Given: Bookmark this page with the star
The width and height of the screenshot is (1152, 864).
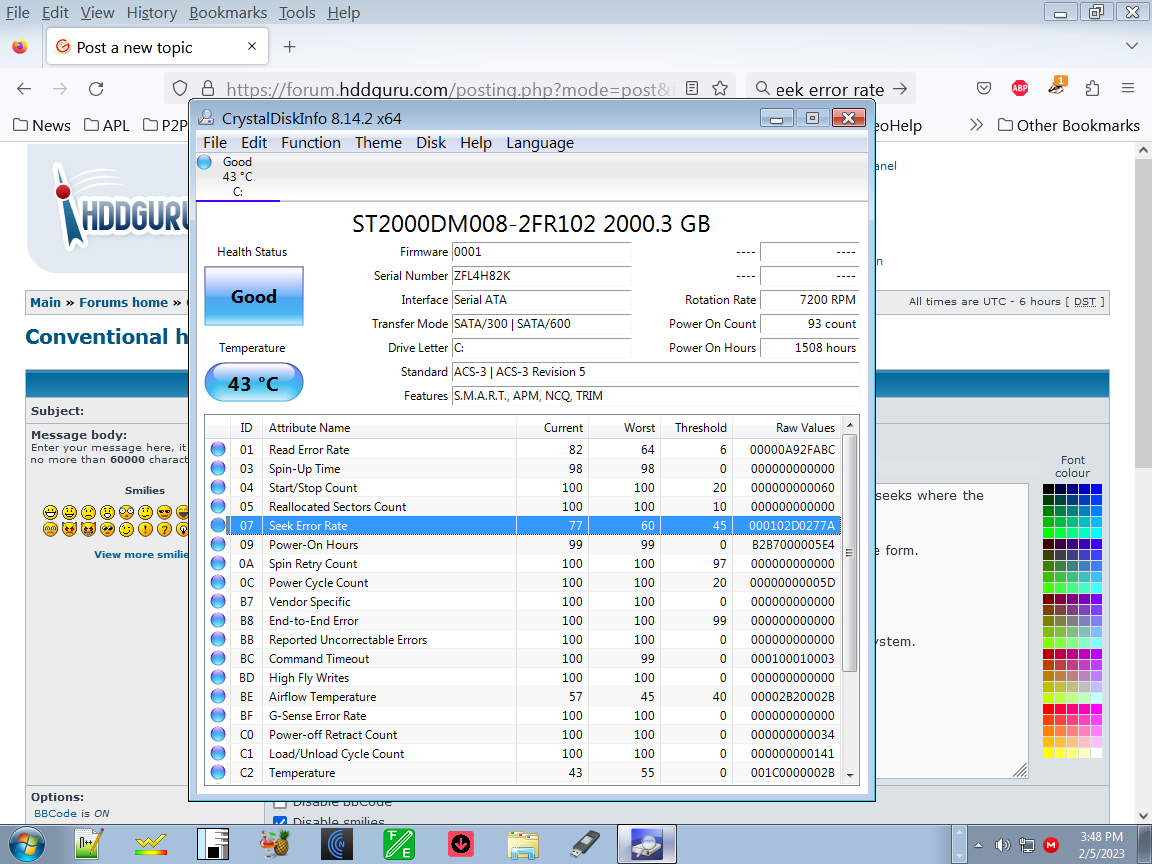Looking at the screenshot, I should pyautogui.click(x=720, y=88).
